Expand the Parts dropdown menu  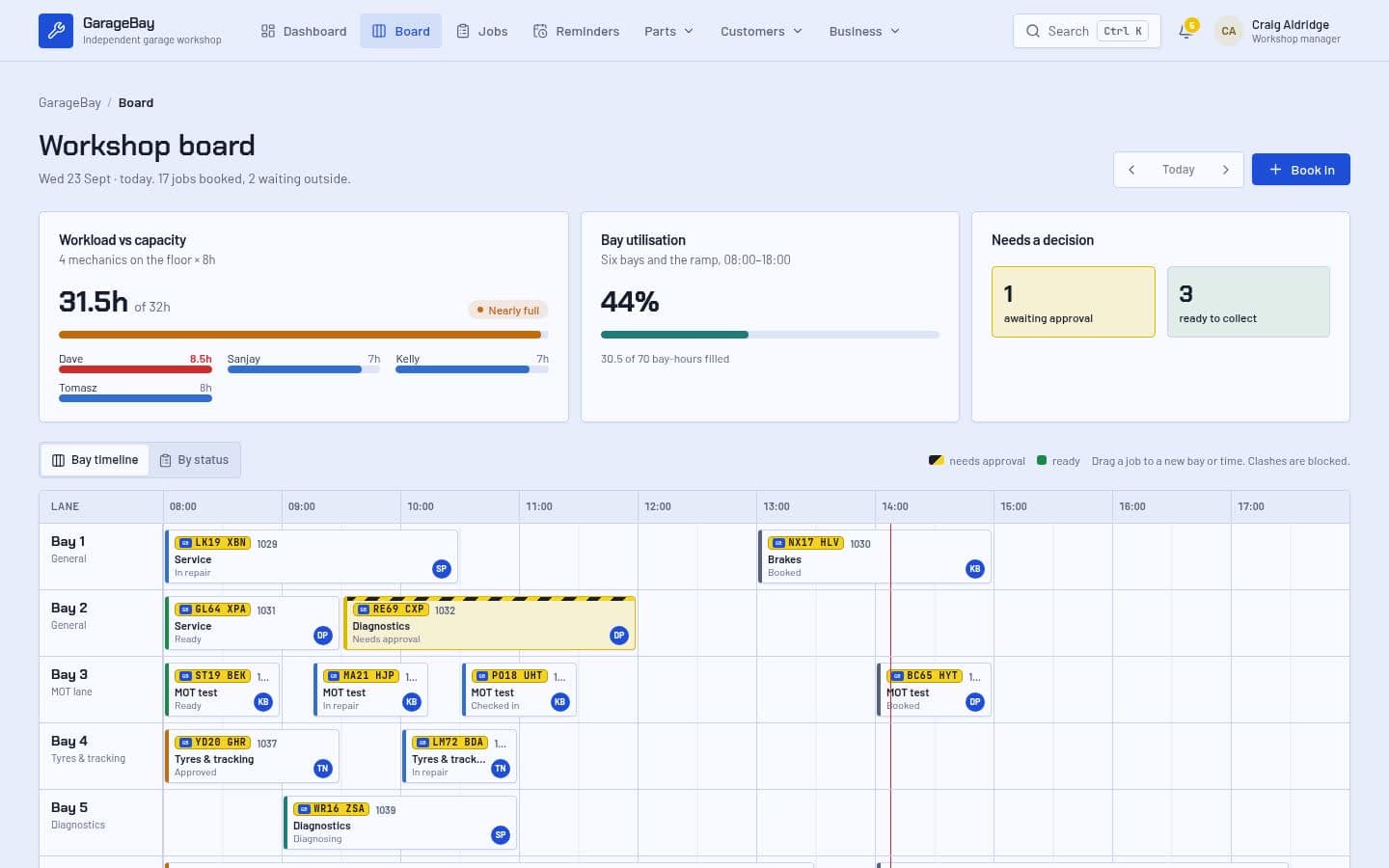pos(668,31)
